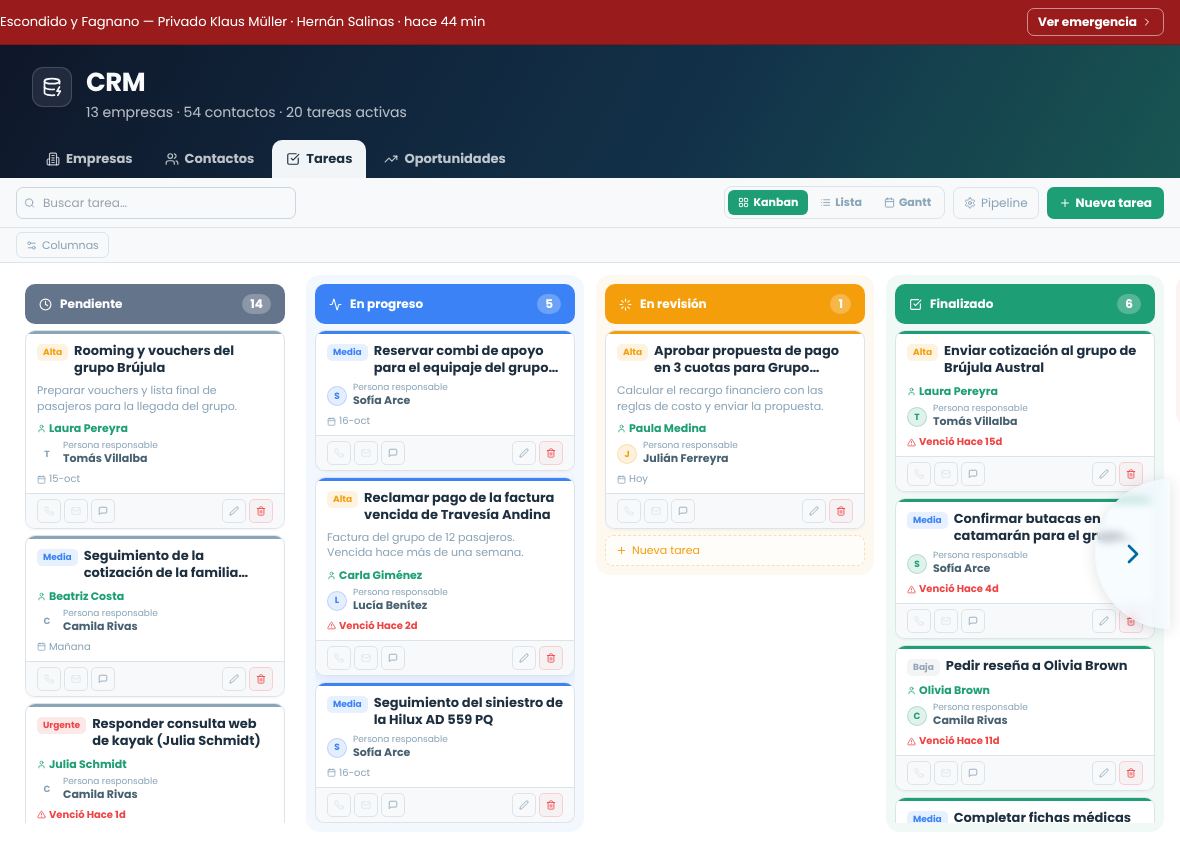The width and height of the screenshot is (1180, 844).
Task: Delete the Rooming y vouchers task
Action: [261, 511]
